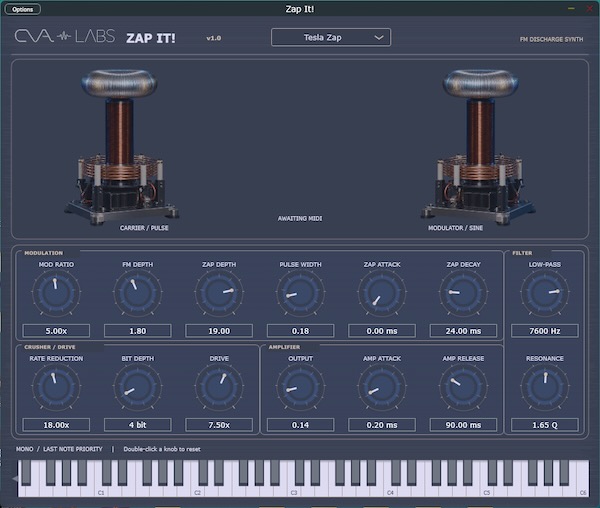Click the ZAP DECAY knob
Viewport: 600px width, 508px height.
(x=463, y=293)
